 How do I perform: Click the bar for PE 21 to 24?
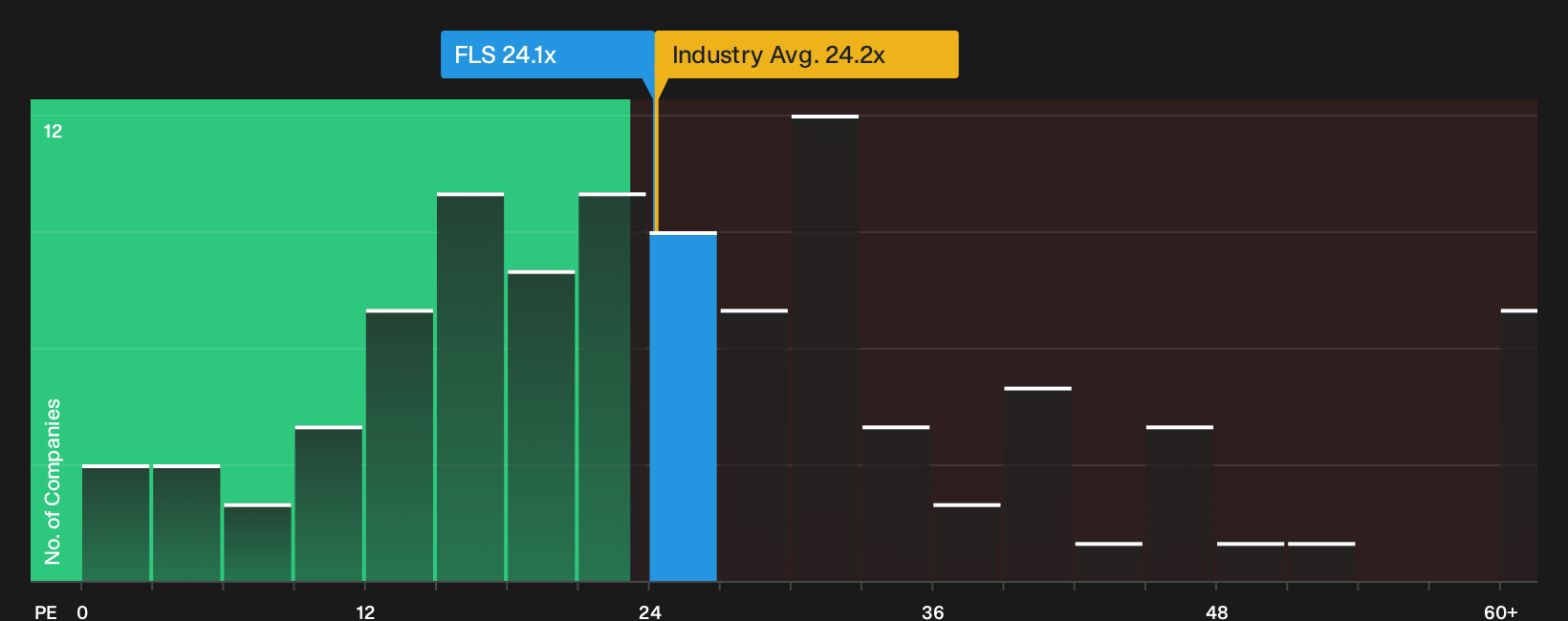(612, 387)
